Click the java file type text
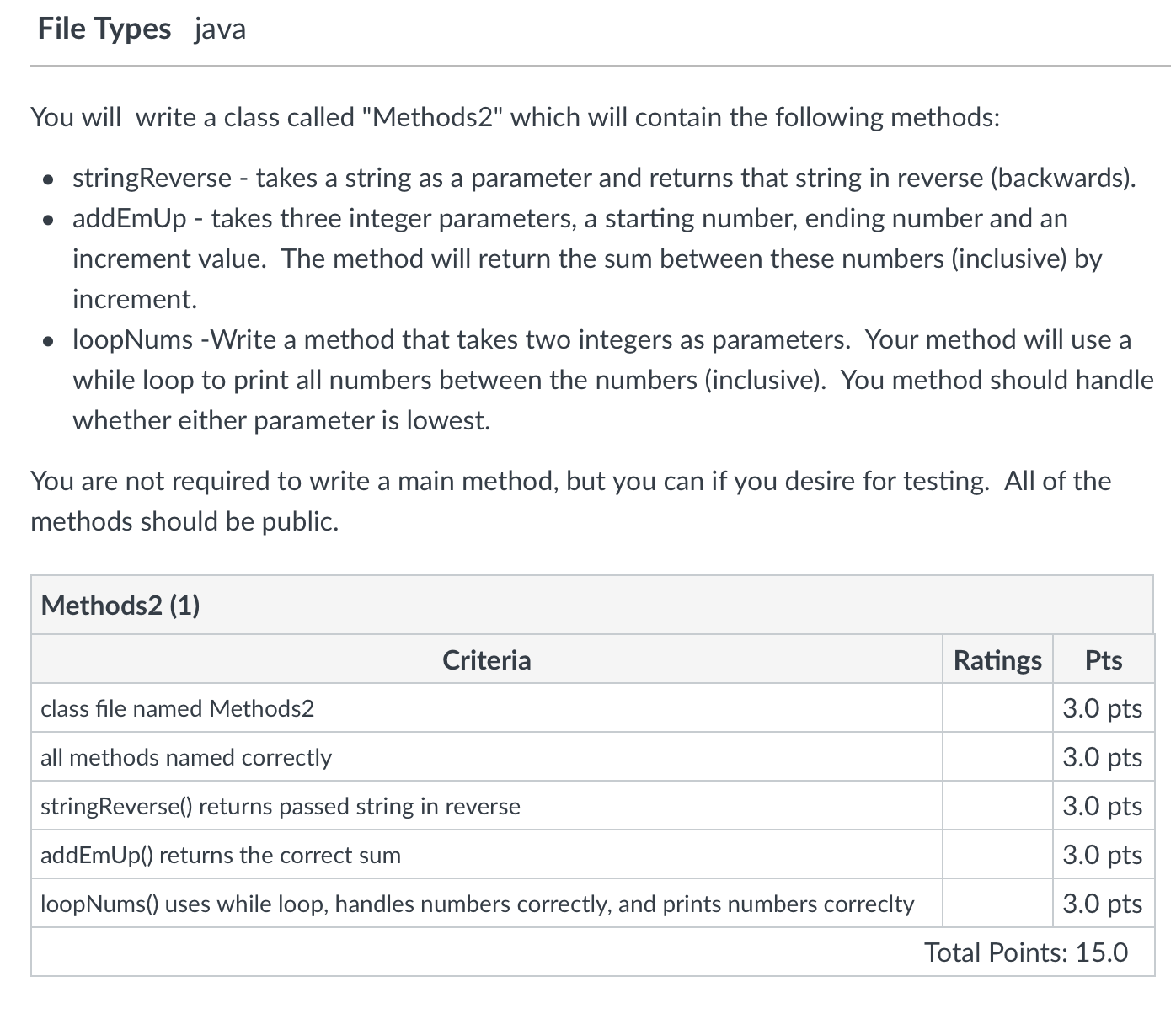 coord(220,29)
